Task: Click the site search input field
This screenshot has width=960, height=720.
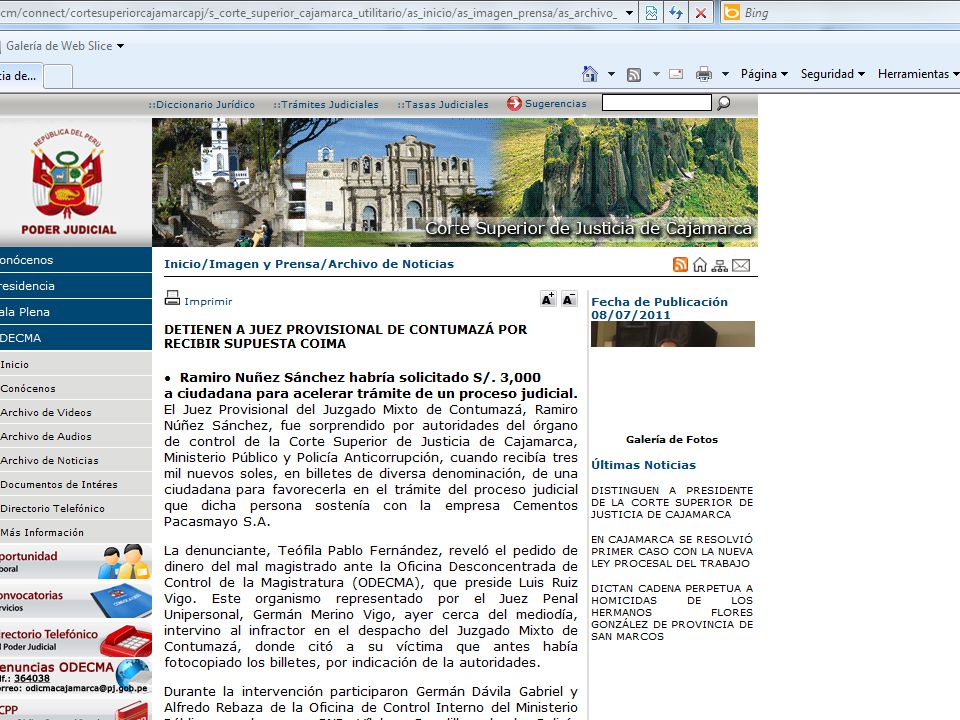Action: tap(656, 102)
